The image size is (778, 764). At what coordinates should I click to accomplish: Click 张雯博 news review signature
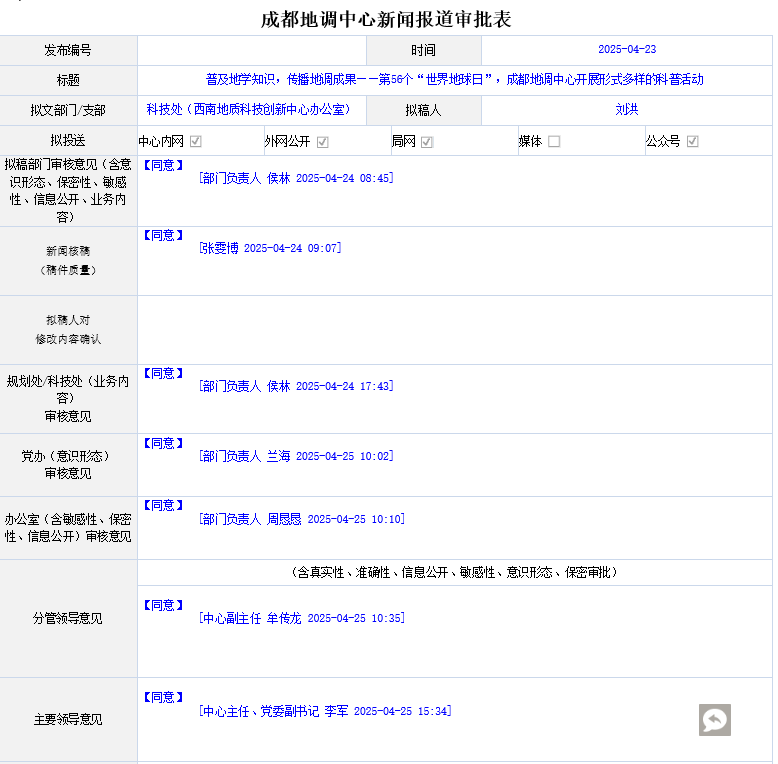point(270,248)
